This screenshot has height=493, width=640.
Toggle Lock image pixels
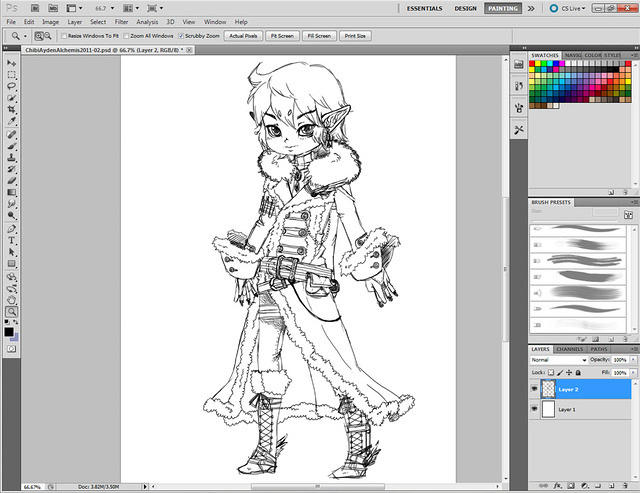[560, 372]
